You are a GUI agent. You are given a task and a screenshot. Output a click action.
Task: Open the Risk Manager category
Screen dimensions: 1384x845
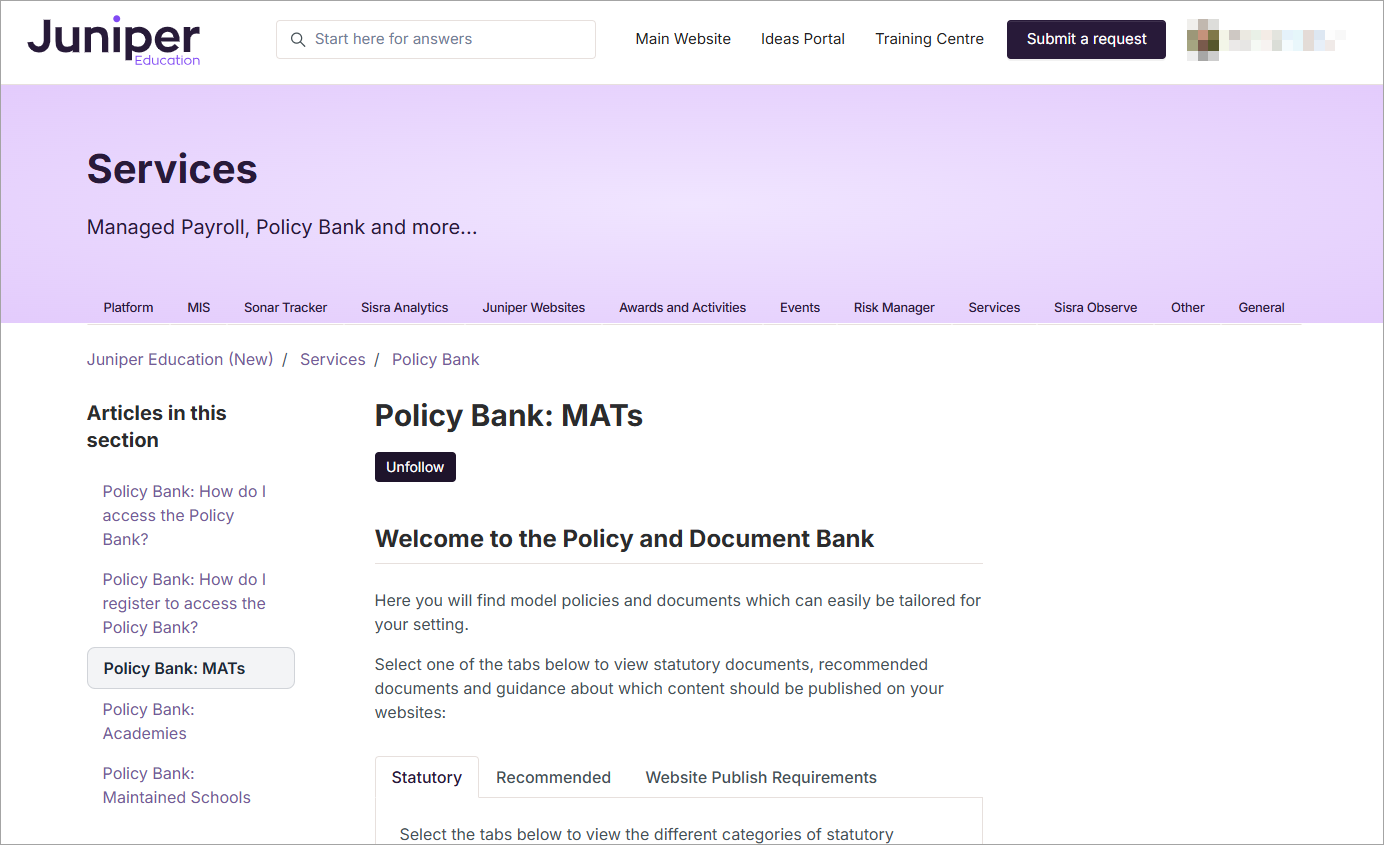click(894, 307)
